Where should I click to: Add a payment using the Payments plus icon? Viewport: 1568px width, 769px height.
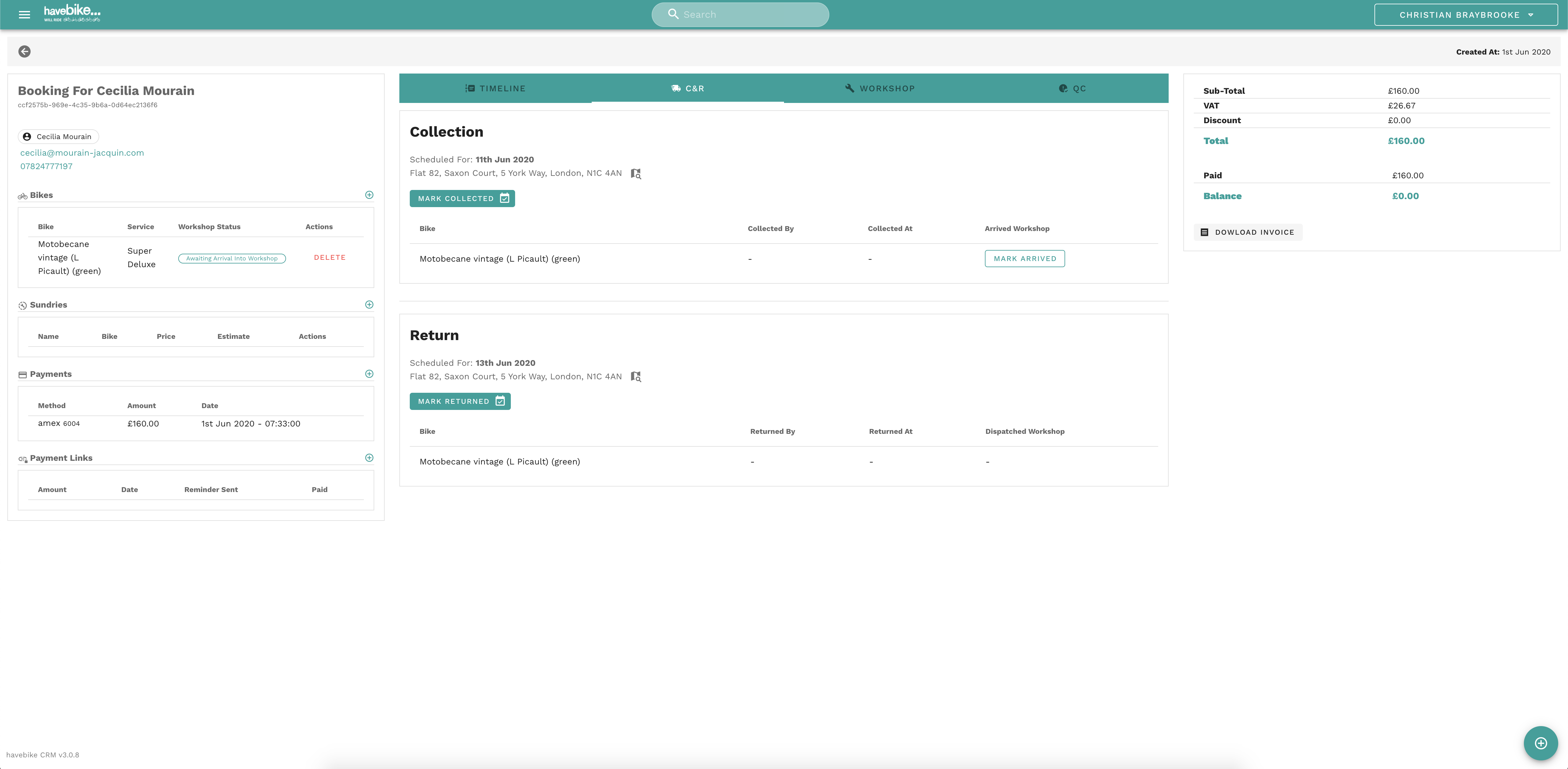click(369, 374)
